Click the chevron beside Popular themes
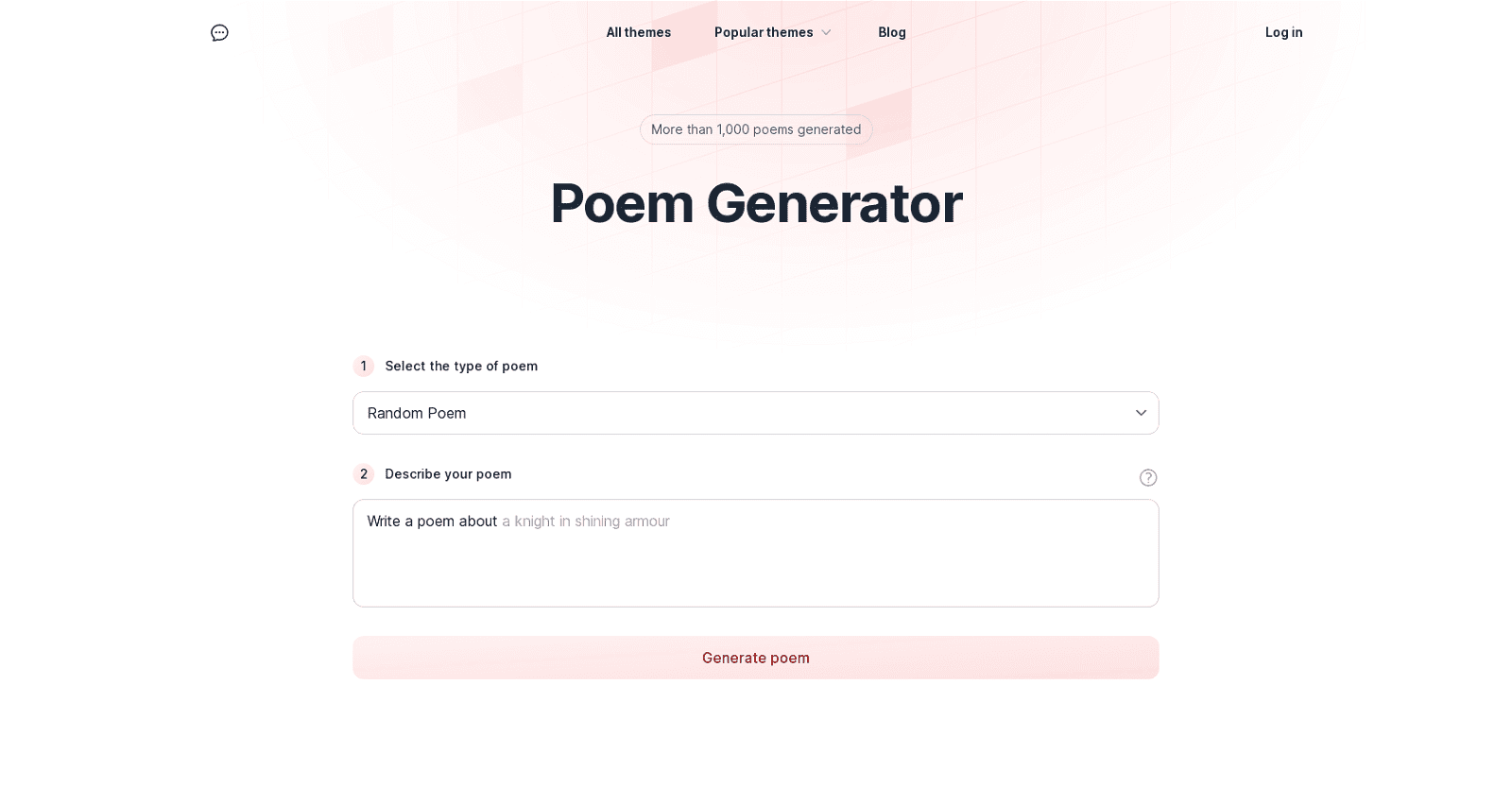Viewport: 1512px width, 788px height. pos(825,32)
